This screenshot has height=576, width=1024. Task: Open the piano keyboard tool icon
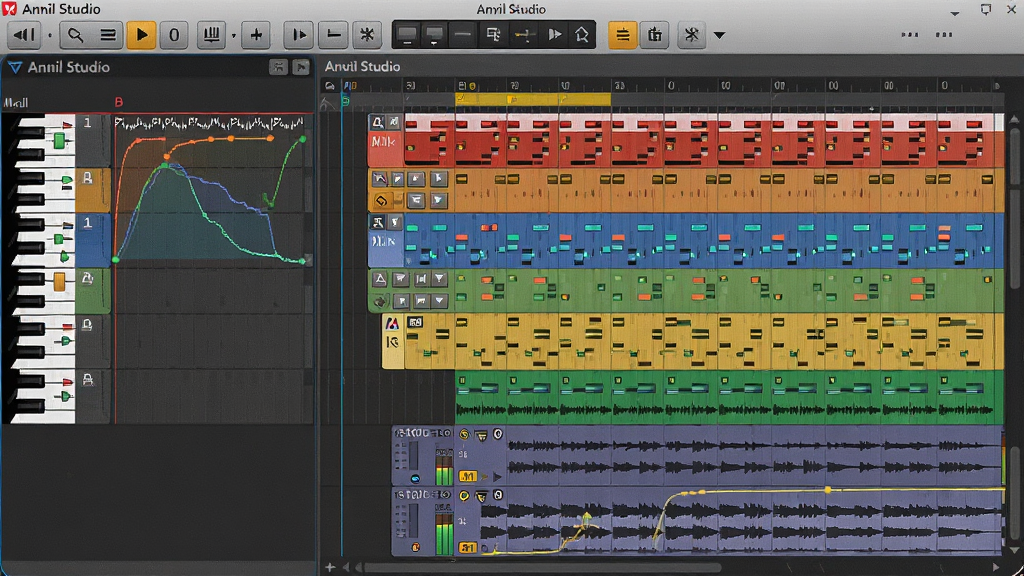212,35
